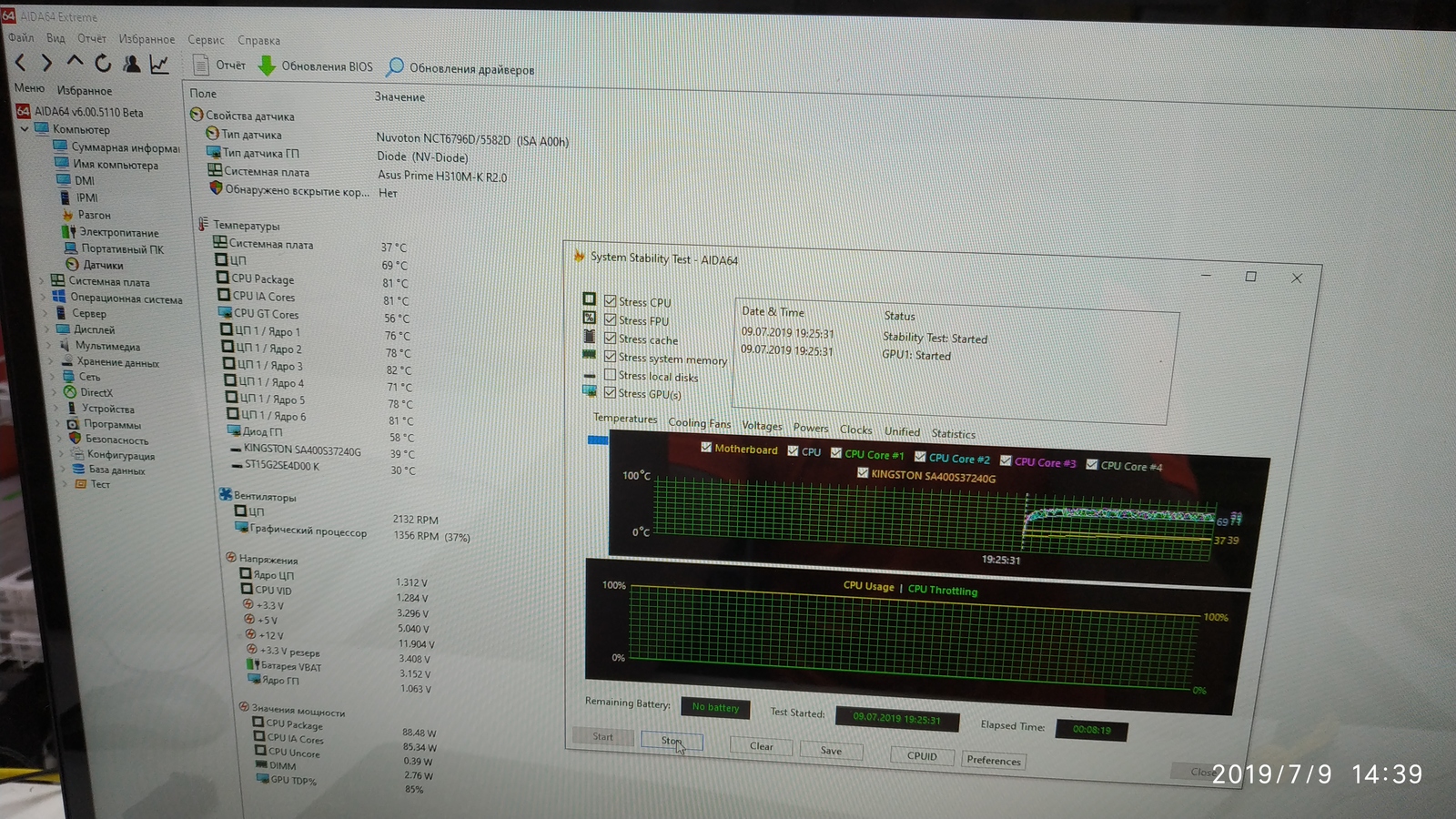This screenshot has height=819, width=1456.
Task: Click the Свойства датчика header icon
Action: coord(196,115)
